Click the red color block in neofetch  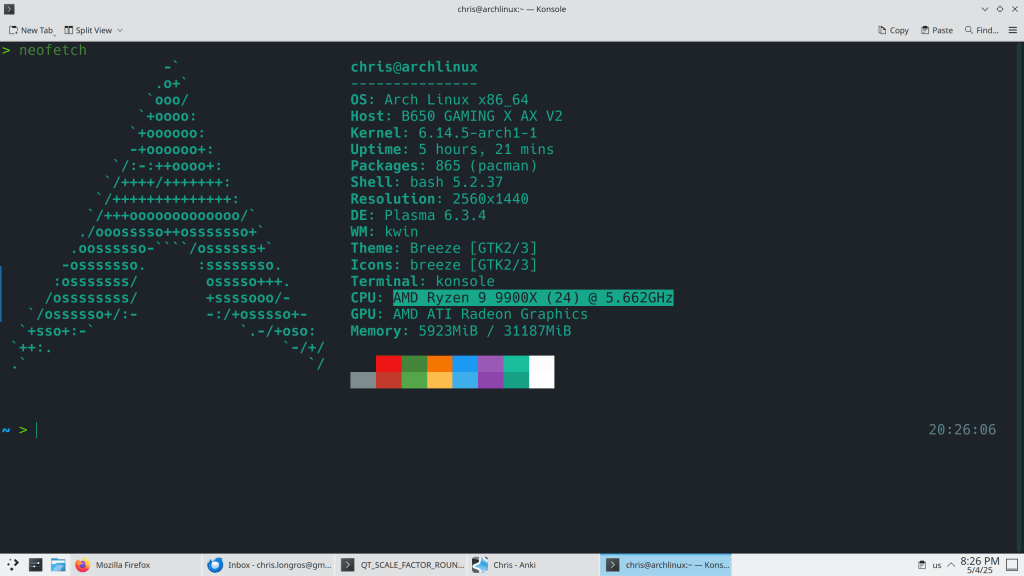[x=388, y=363]
